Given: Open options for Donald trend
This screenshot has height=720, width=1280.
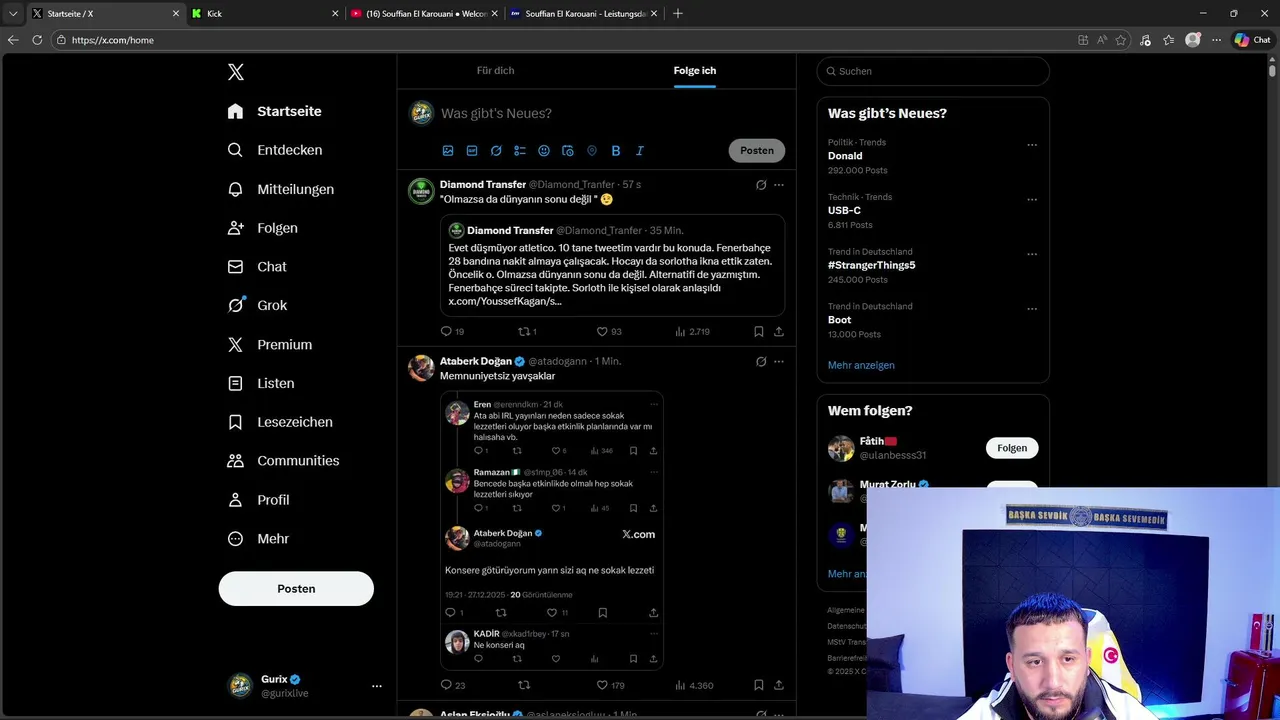Looking at the screenshot, I should click(x=1032, y=145).
